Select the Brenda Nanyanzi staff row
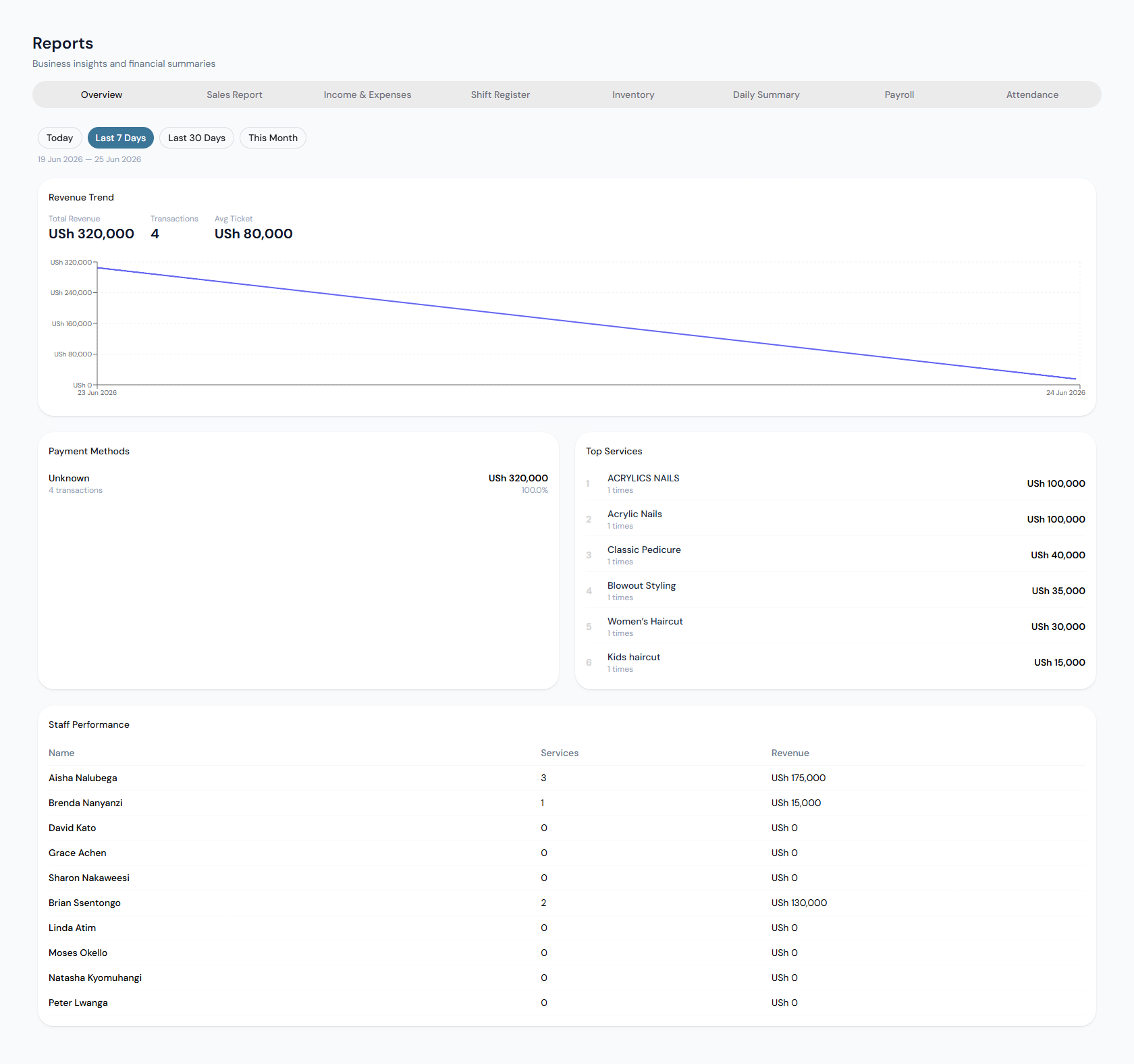Screen dimensions: 1134x1064 (x=567, y=803)
